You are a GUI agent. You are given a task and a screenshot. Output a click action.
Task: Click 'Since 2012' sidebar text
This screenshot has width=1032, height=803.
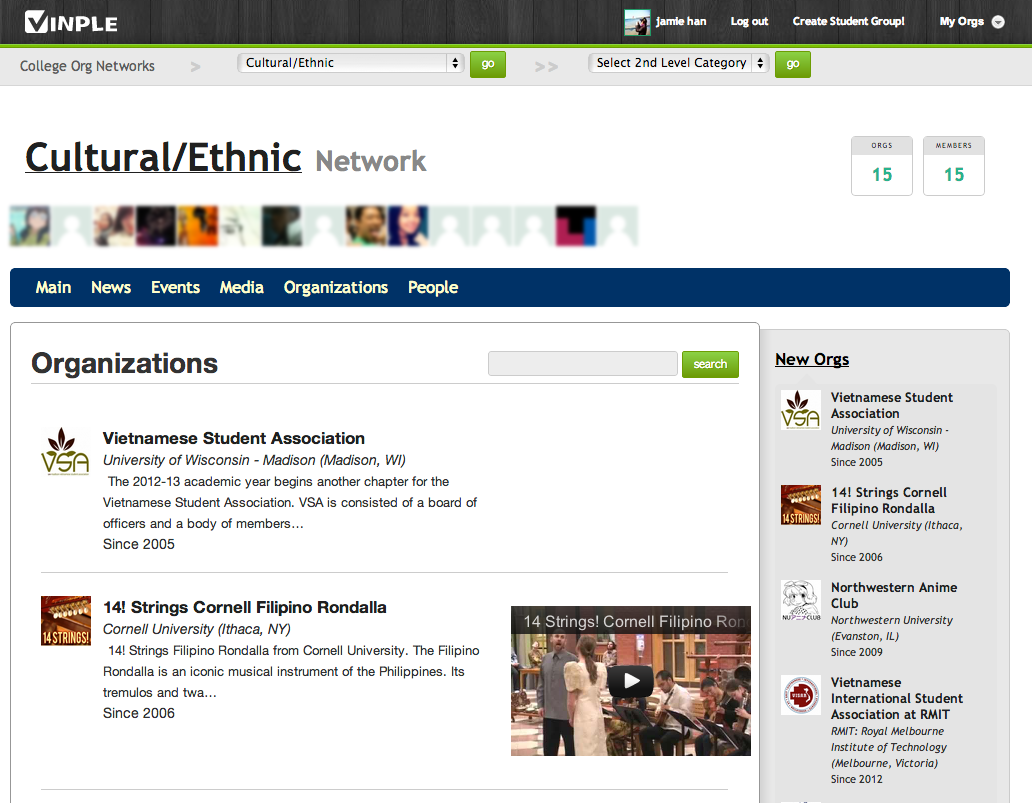point(856,779)
